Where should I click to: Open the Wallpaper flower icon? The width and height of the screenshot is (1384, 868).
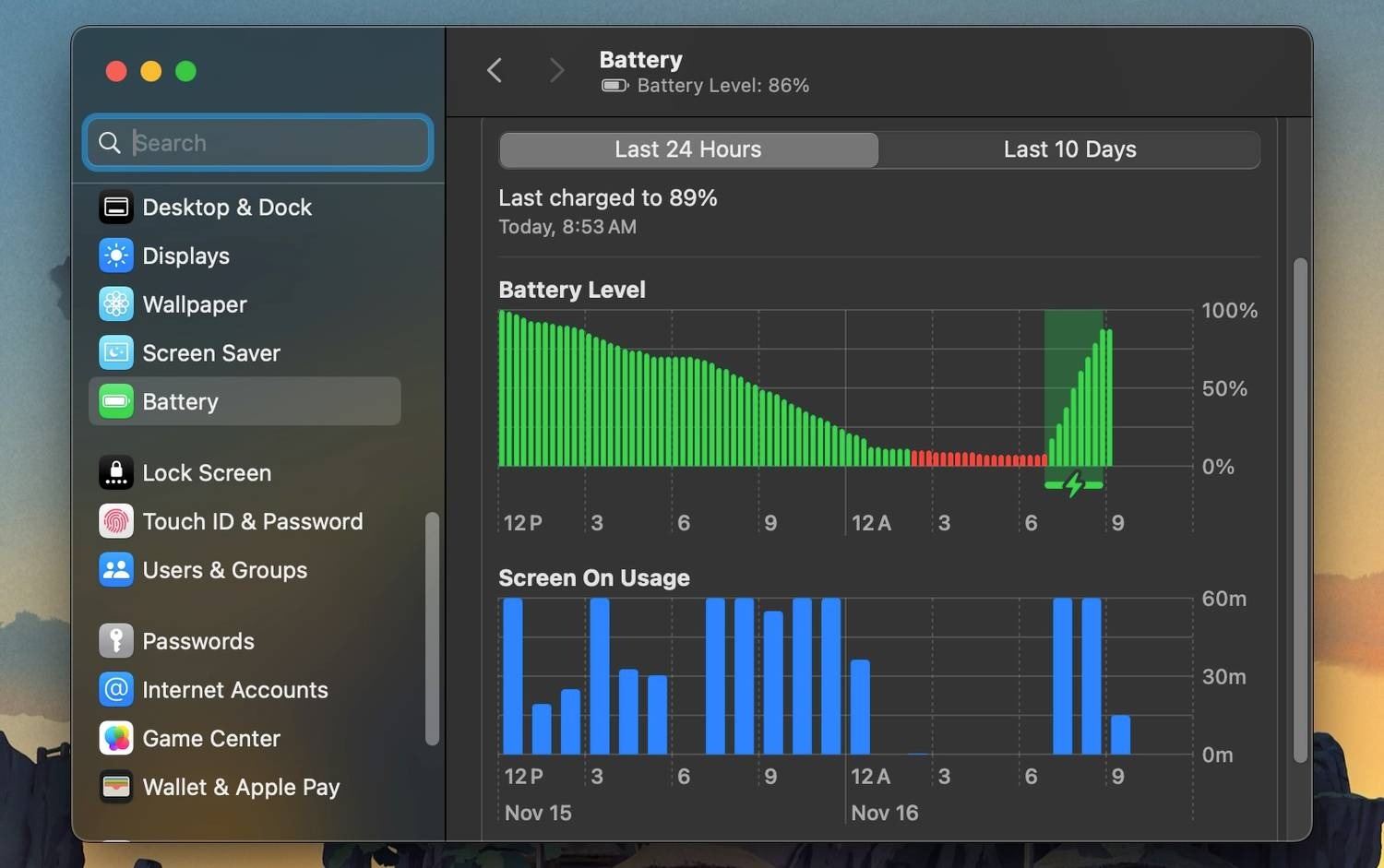click(116, 304)
